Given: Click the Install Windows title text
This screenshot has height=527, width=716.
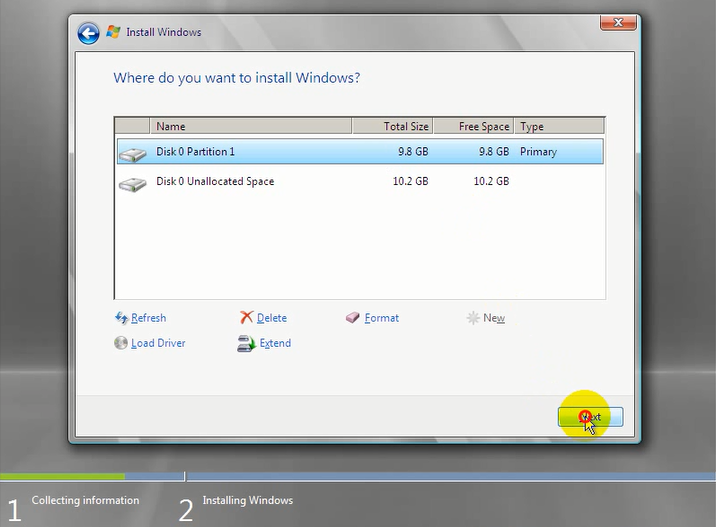Looking at the screenshot, I should pyautogui.click(x=163, y=32).
